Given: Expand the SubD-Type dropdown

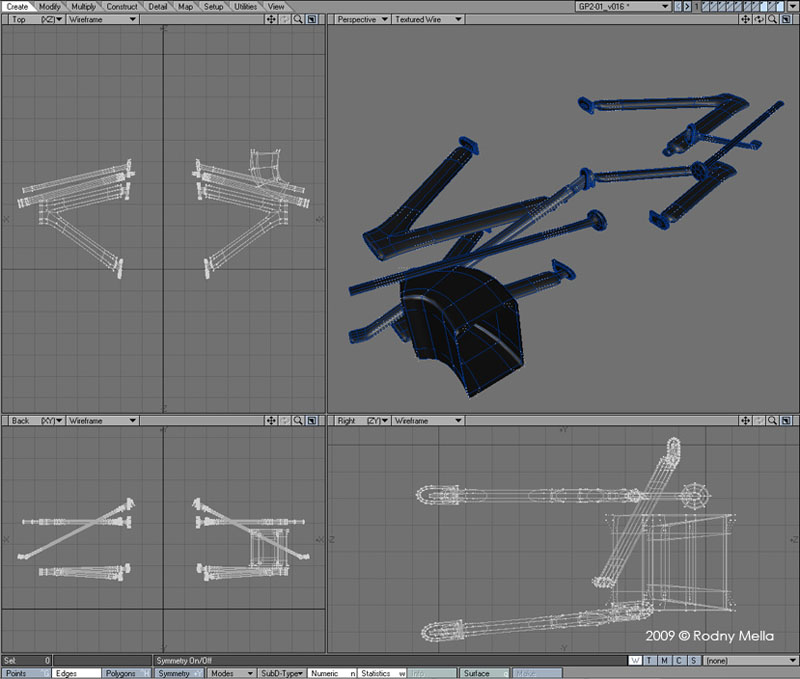Looking at the screenshot, I should [281, 674].
